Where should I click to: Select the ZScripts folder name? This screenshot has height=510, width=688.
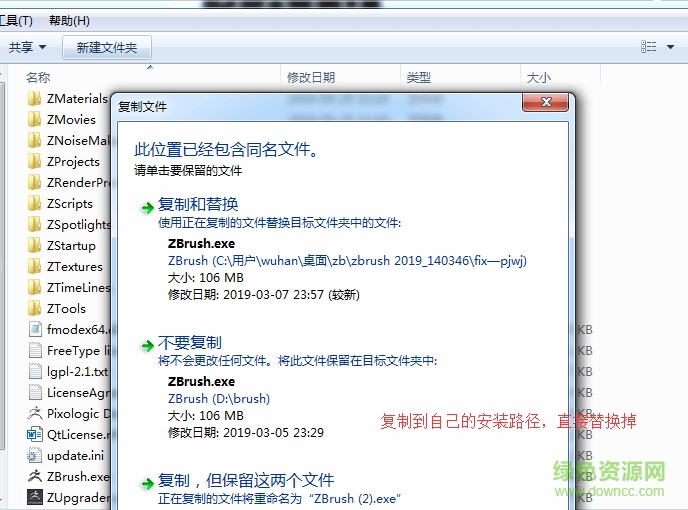pos(70,204)
